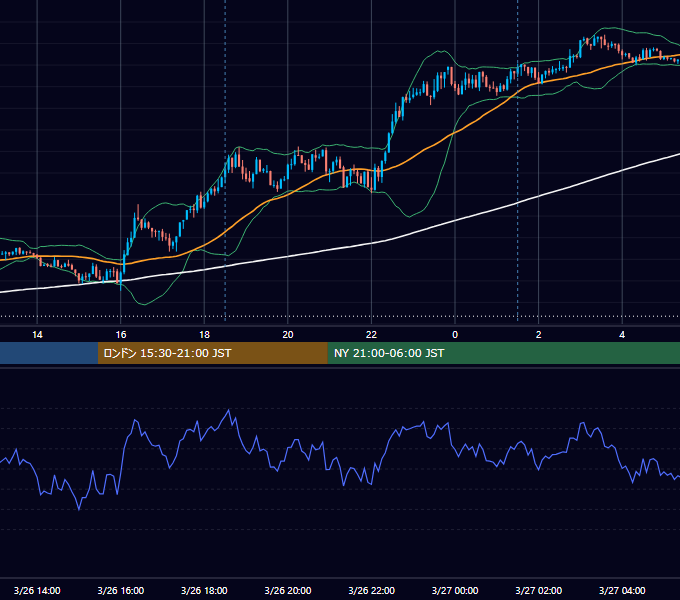The height and width of the screenshot is (600, 680).
Task: Click the 4 hour label on price chart axis
Action: click(622, 335)
